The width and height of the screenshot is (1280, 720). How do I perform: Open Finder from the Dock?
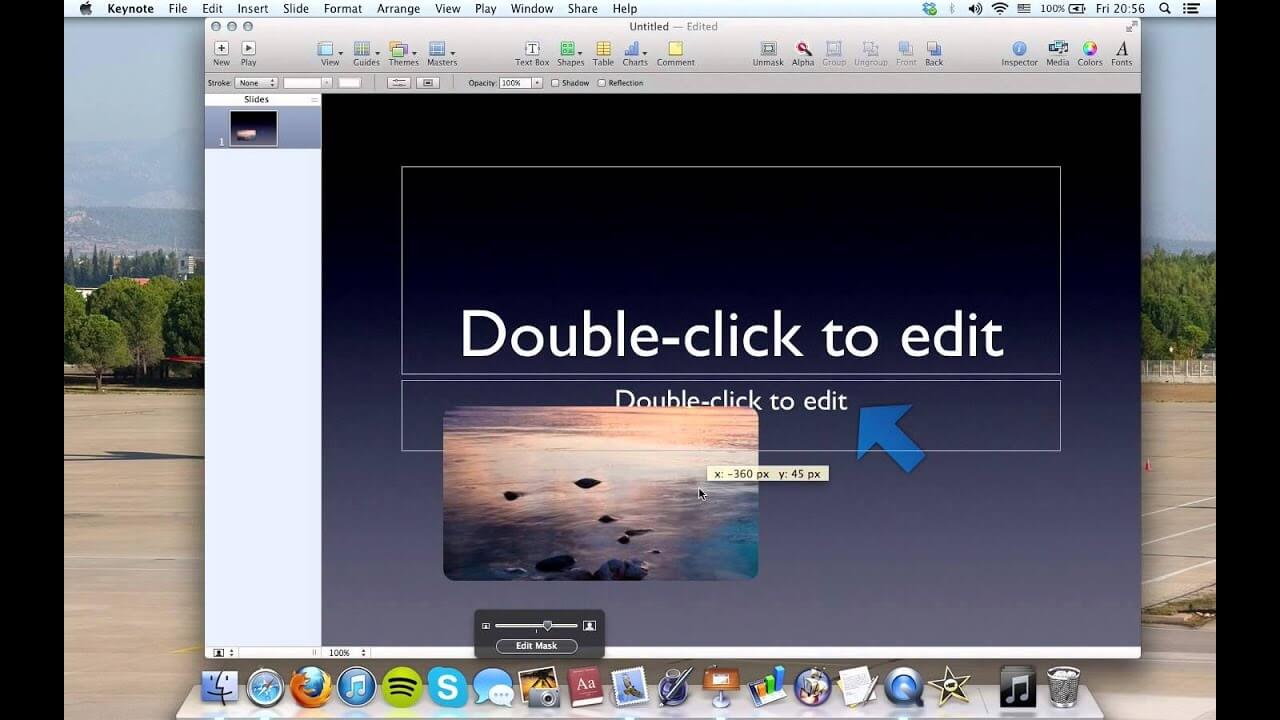[220, 687]
